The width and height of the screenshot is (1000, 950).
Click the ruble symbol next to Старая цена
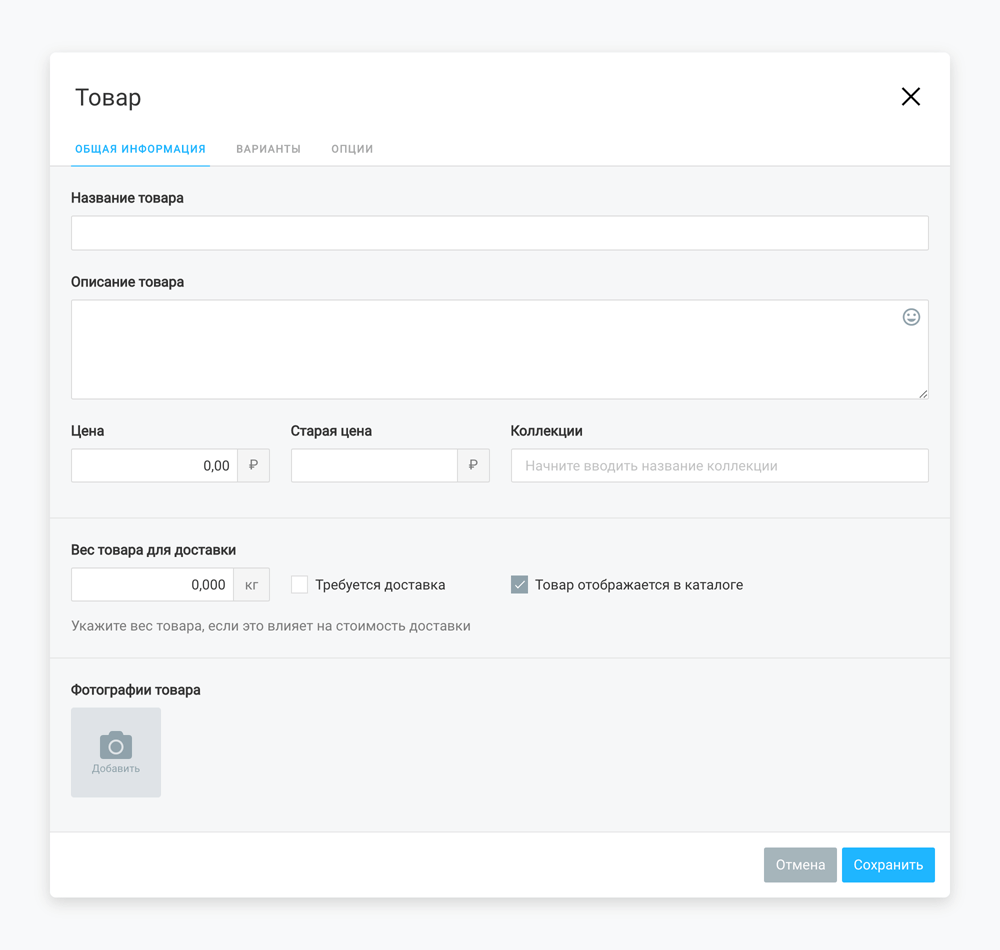click(x=473, y=465)
